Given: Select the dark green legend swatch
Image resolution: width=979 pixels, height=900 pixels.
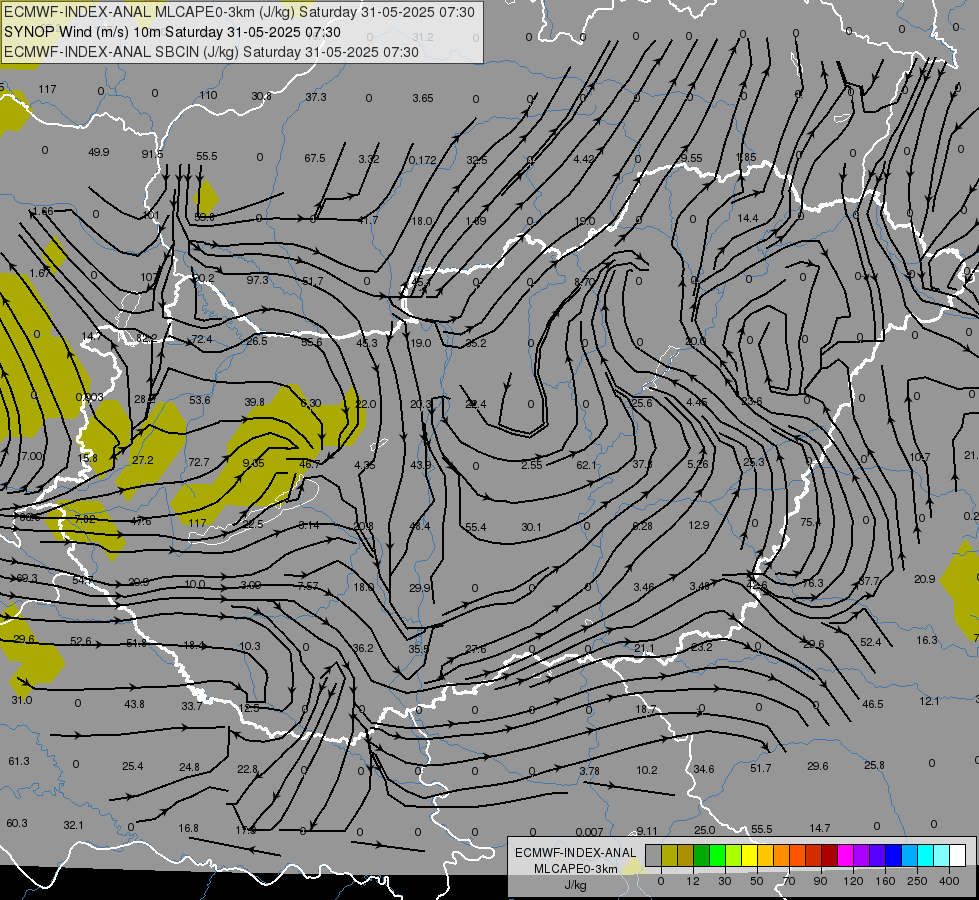Looking at the screenshot, I should [x=701, y=855].
